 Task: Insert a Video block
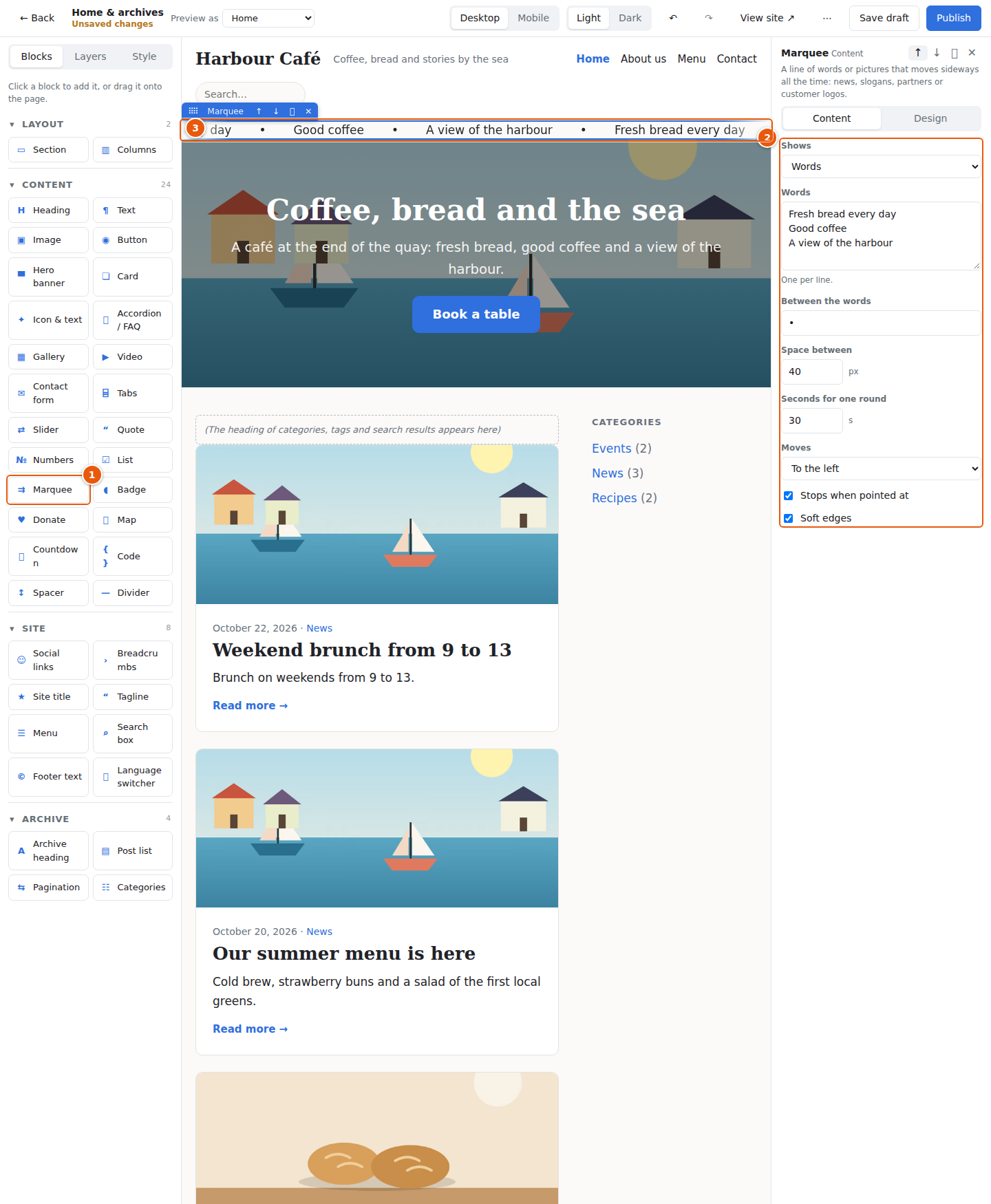(x=133, y=357)
